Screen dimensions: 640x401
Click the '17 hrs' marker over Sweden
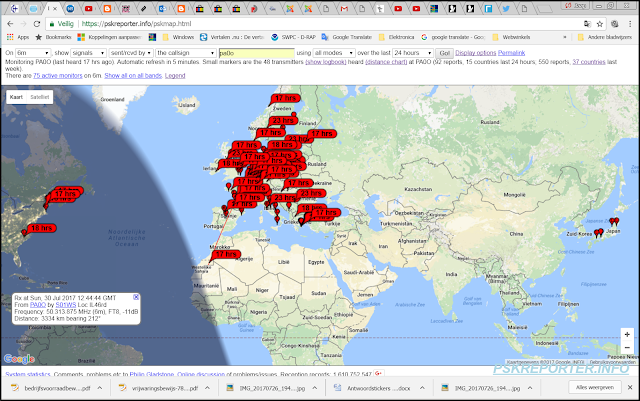286,98
